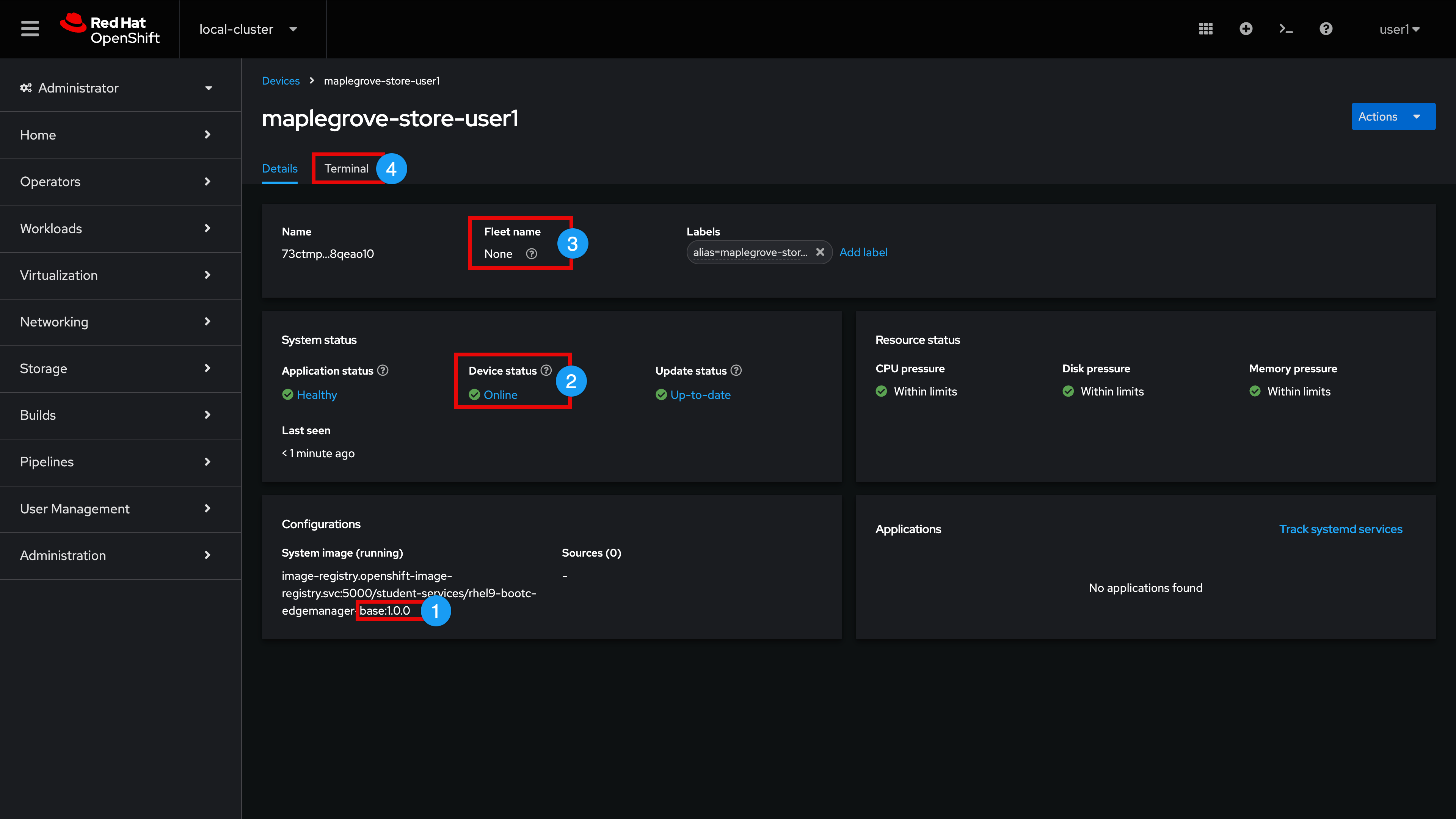Click the Sources (0) heading

(591, 553)
